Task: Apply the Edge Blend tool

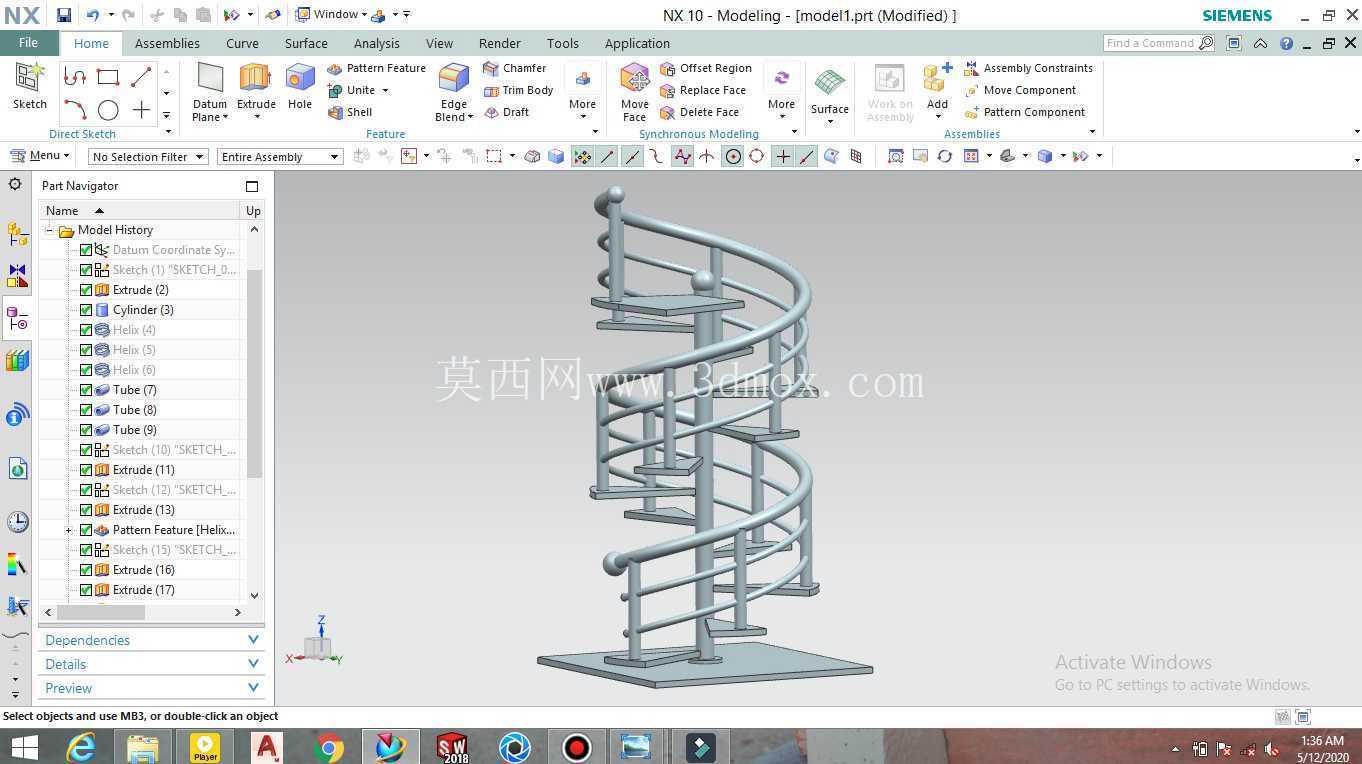Action: pos(454,92)
